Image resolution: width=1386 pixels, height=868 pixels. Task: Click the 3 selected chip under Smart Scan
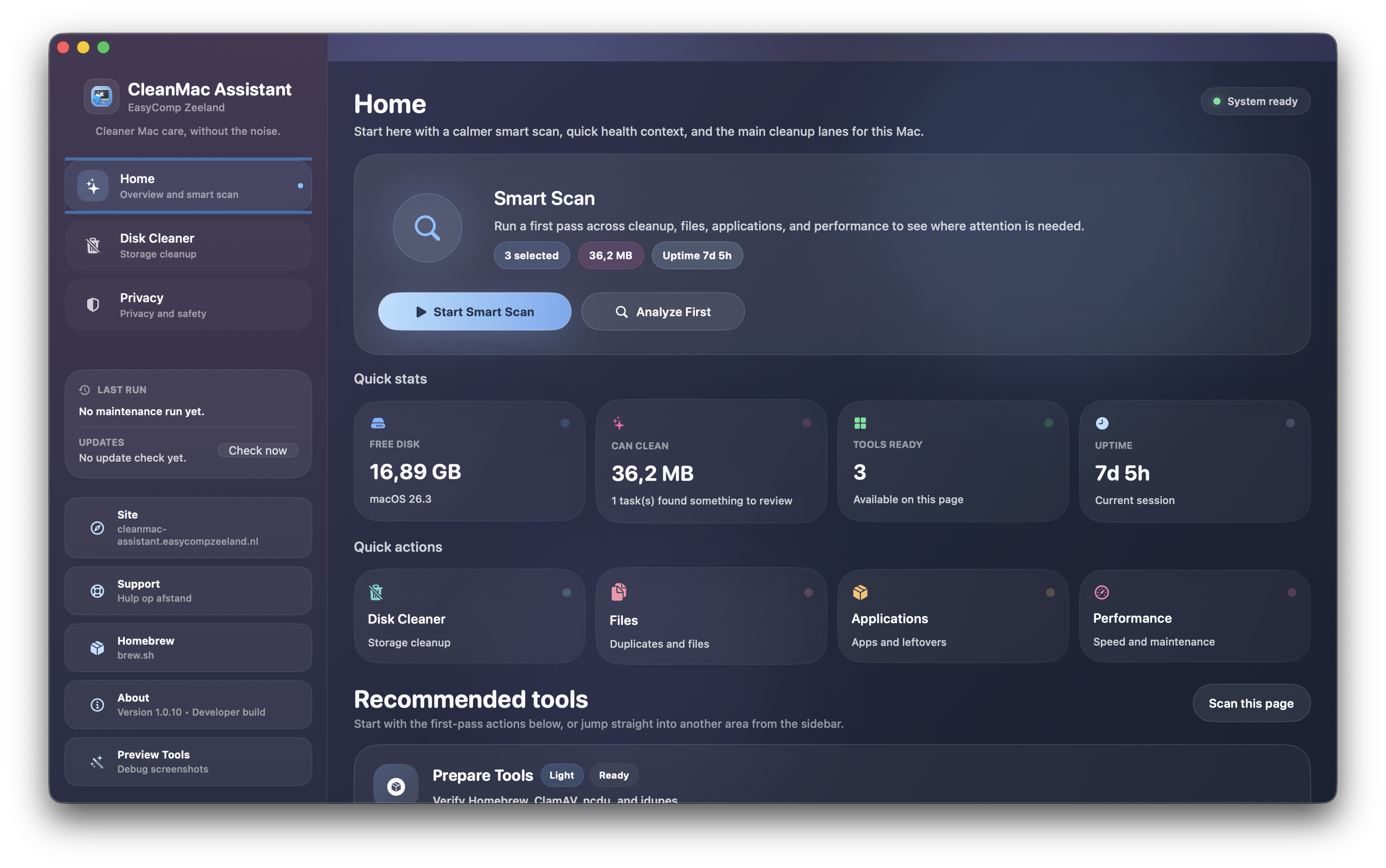tap(531, 255)
